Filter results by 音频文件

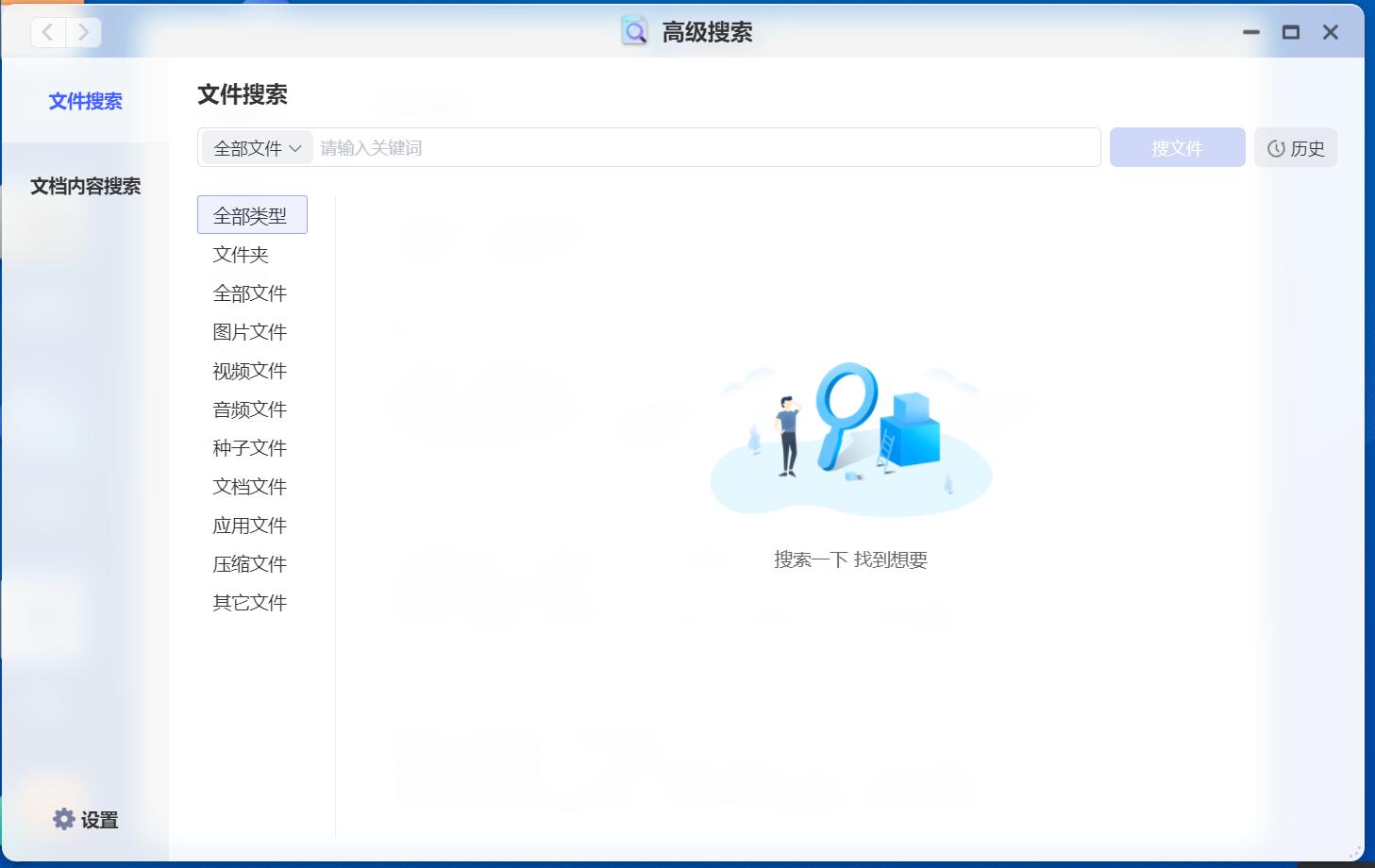249,409
